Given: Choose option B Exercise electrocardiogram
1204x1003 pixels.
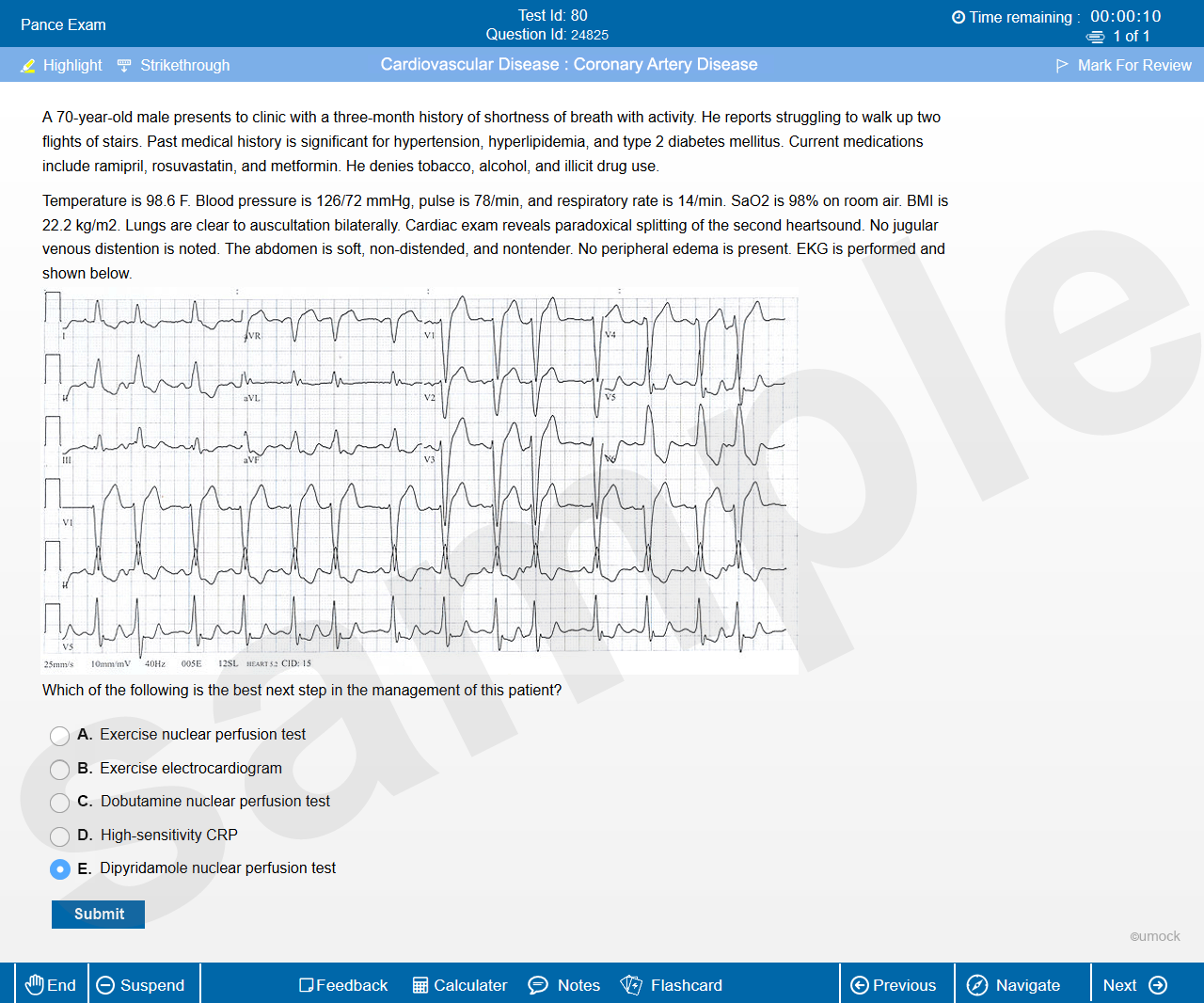Looking at the screenshot, I should point(60,770).
